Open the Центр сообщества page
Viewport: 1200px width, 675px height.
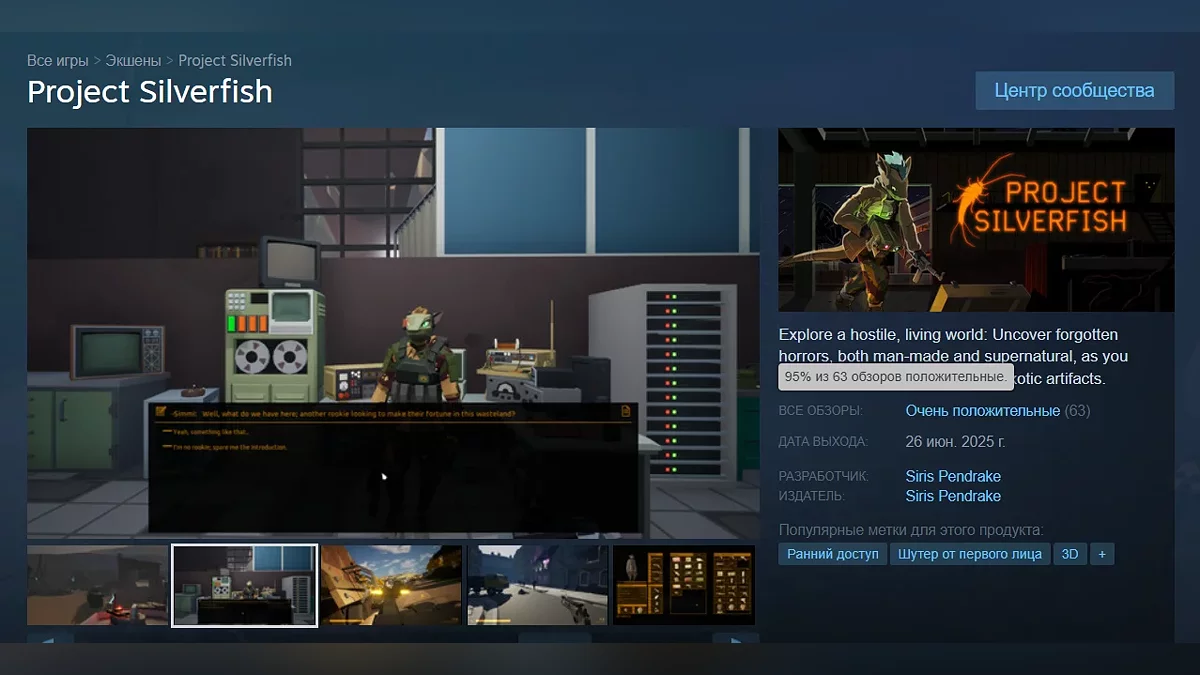click(1074, 91)
